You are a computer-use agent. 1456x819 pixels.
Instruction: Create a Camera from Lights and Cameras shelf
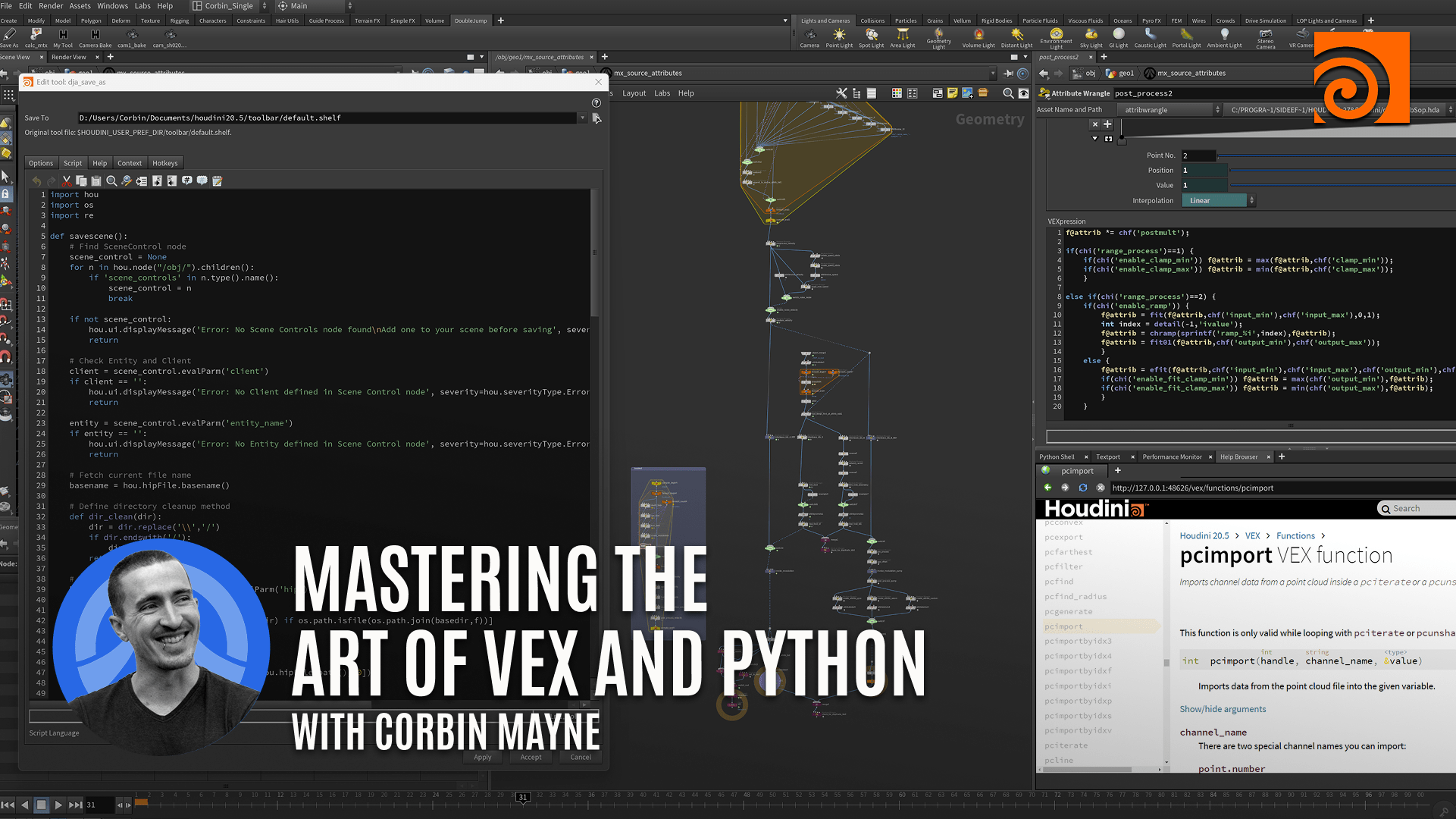coord(809,38)
